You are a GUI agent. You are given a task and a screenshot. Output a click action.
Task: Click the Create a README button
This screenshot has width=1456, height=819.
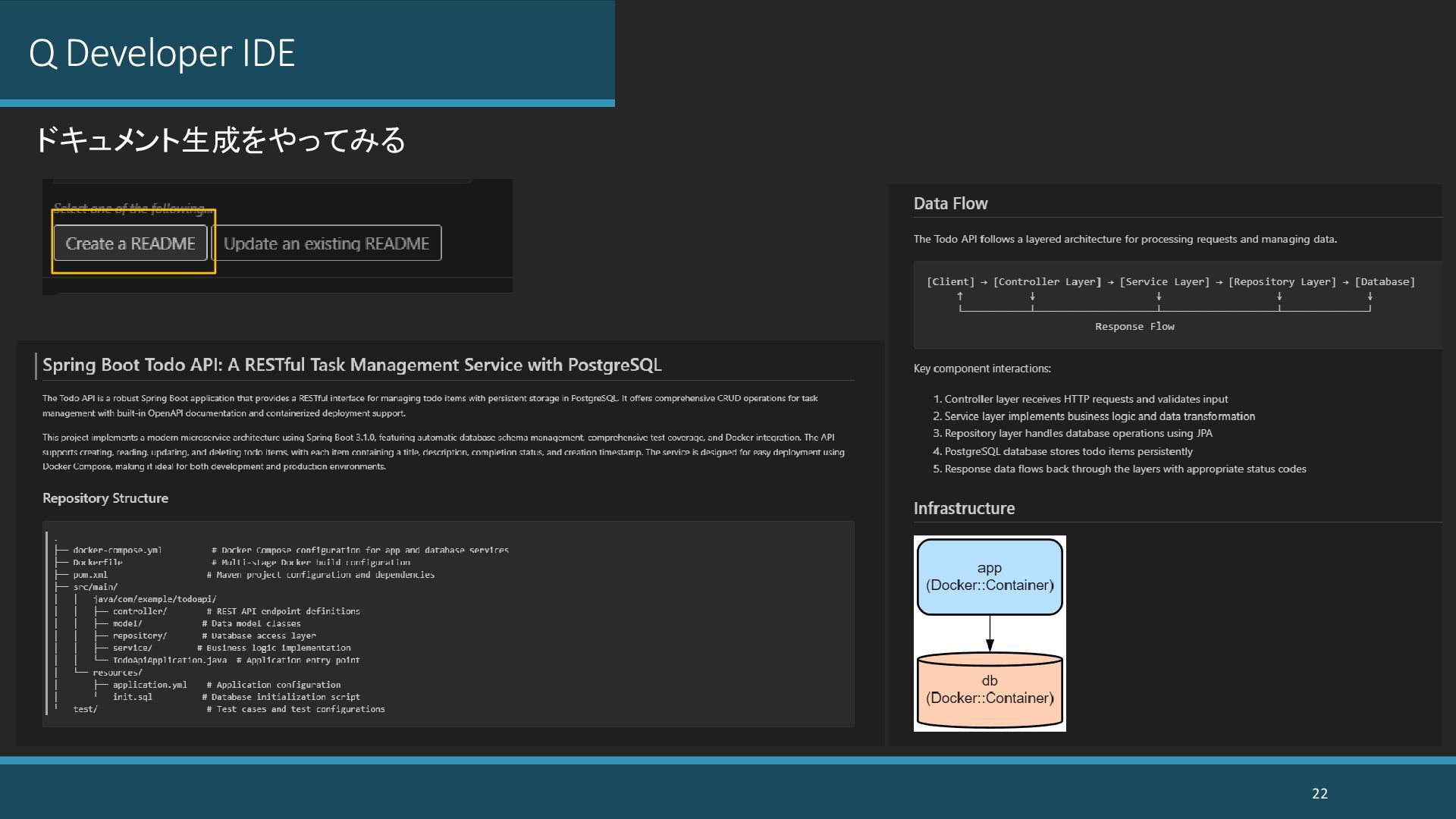click(130, 243)
